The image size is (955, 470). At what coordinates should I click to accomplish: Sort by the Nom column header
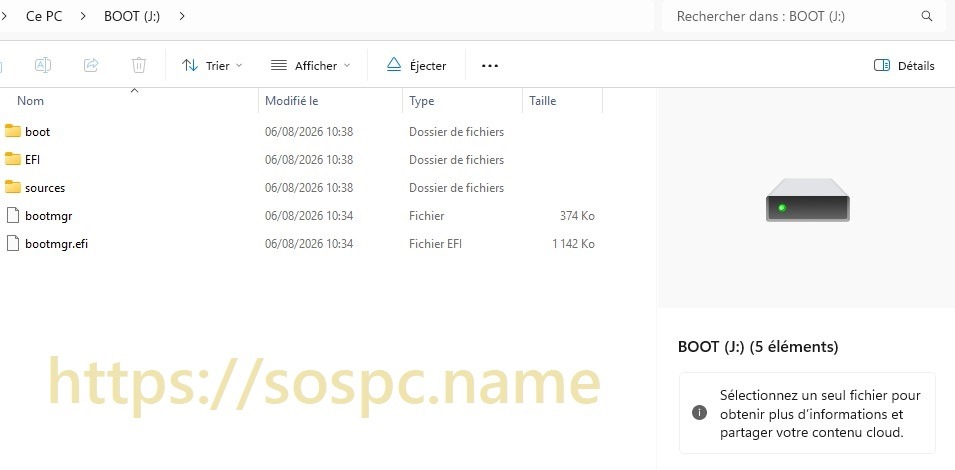click(30, 101)
